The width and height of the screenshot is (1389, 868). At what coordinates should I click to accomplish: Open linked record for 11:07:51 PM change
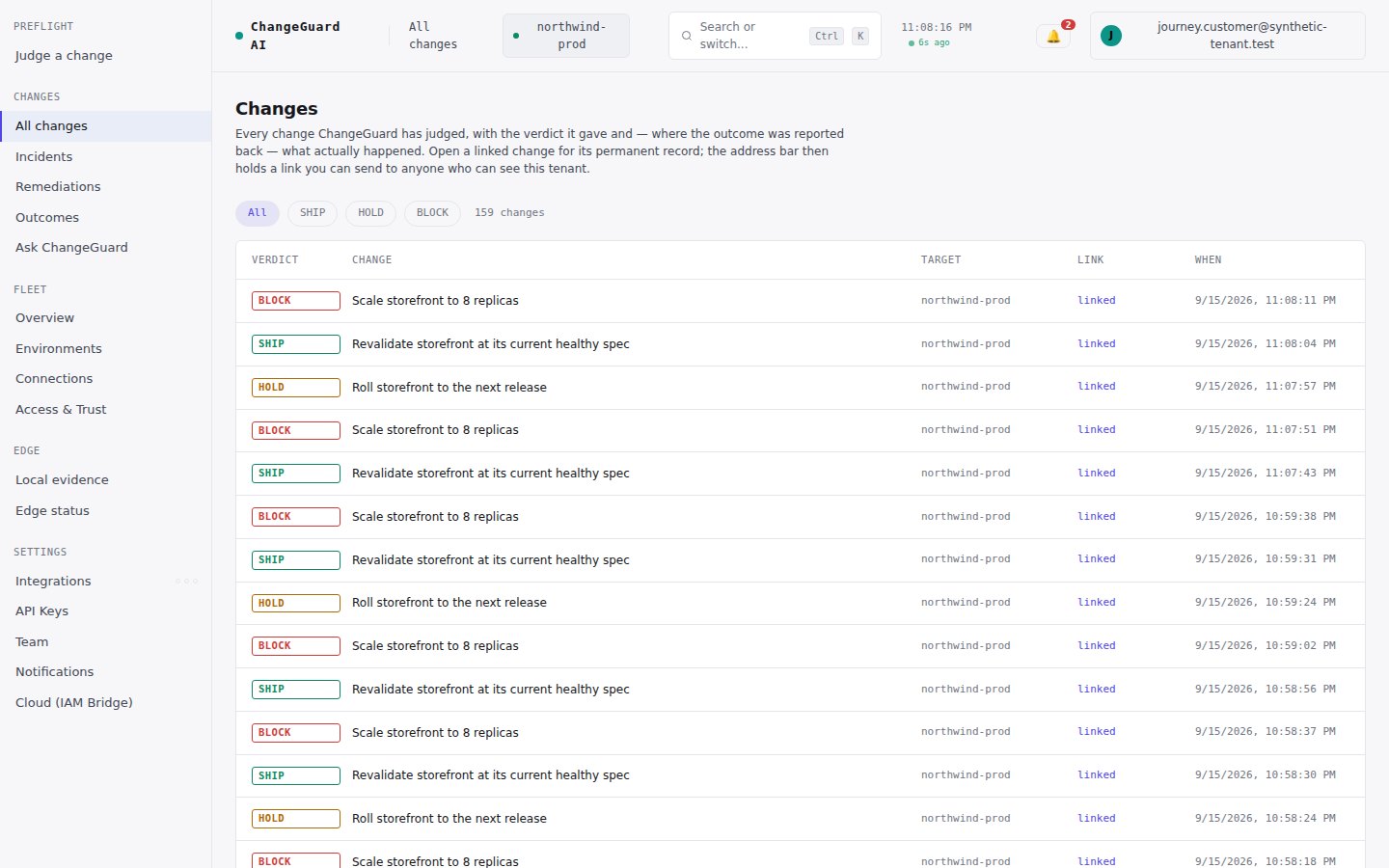click(x=1096, y=430)
